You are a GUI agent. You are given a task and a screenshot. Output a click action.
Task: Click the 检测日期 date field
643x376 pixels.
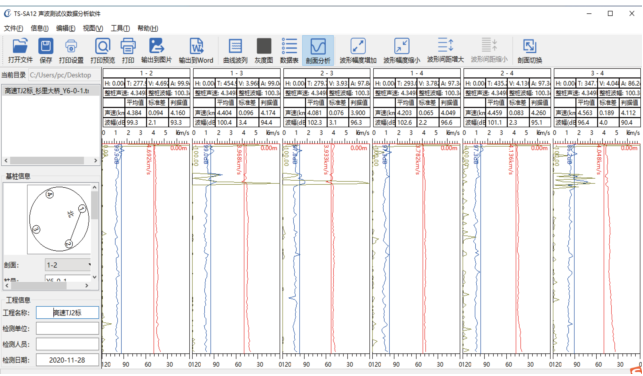click(67, 360)
